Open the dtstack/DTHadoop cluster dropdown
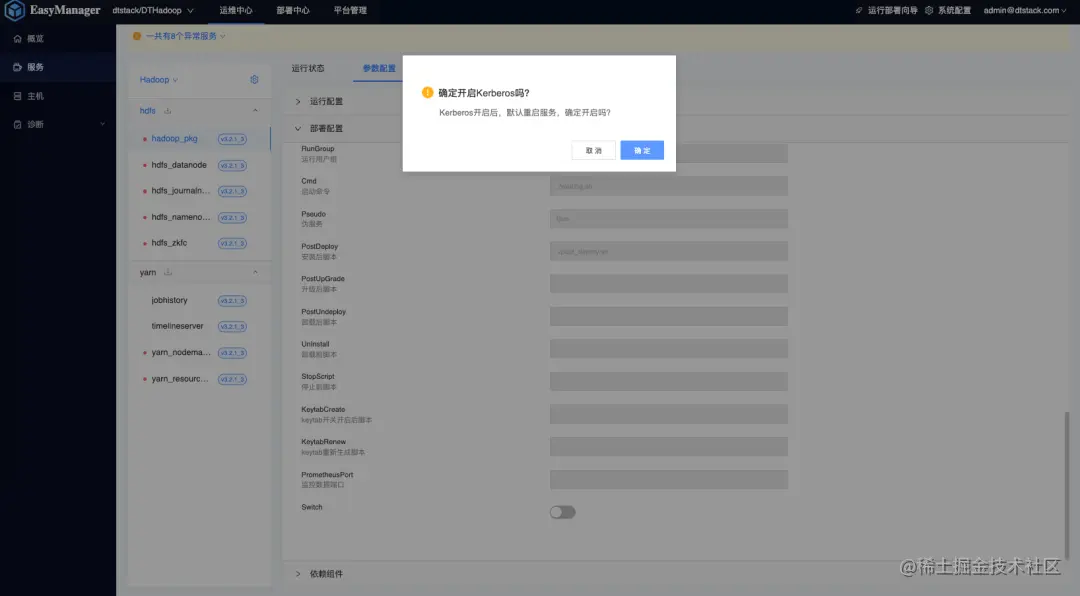 [x=153, y=10]
